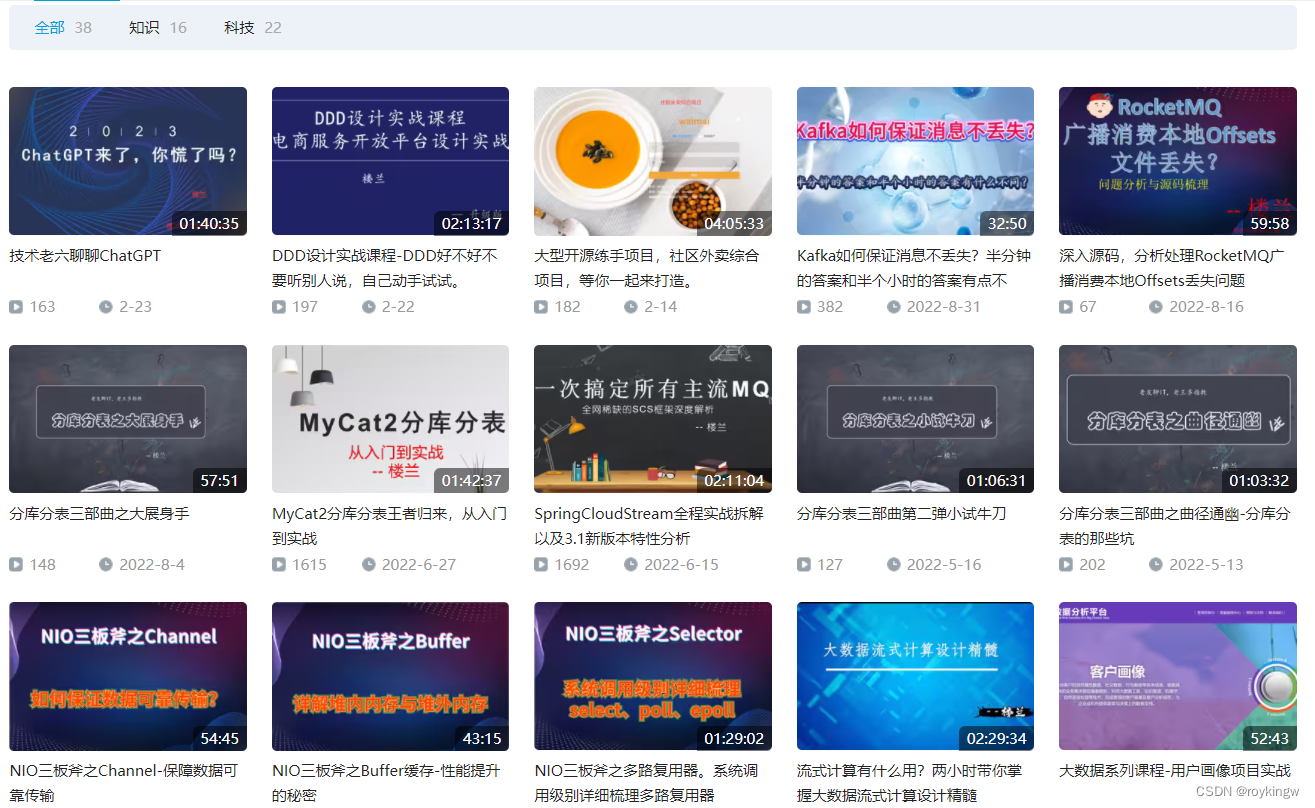The width and height of the screenshot is (1315, 808).
Task: Click the 54:45 duration badge
Action: tap(220, 738)
